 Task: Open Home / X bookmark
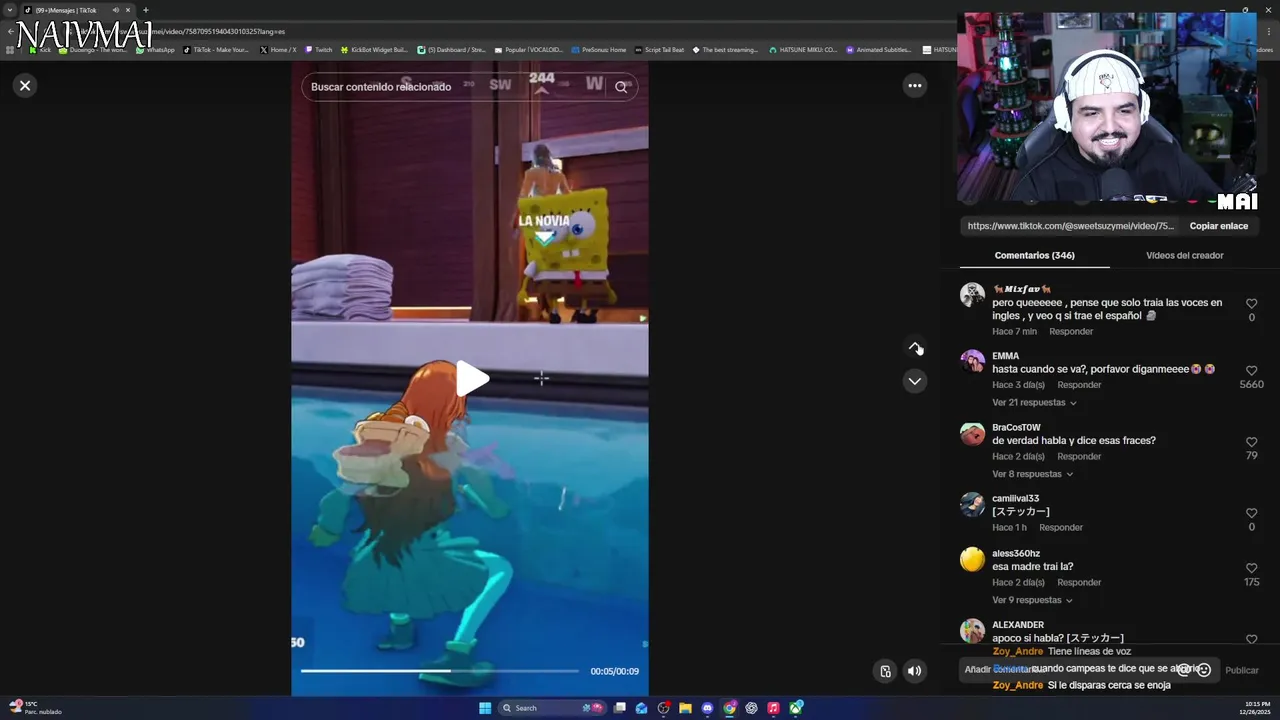coord(278,49)
